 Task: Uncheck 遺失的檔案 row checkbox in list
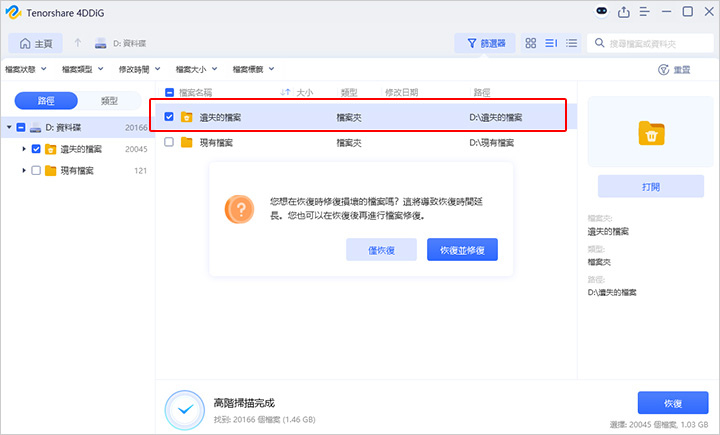169,117
